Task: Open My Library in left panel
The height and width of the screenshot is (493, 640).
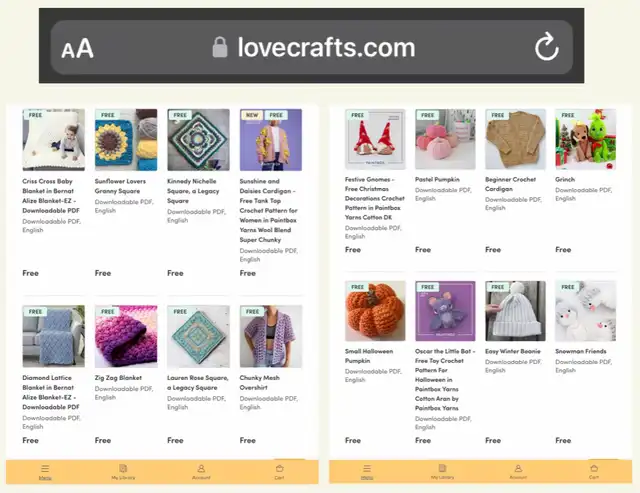Action: click(x=123, y=471)
